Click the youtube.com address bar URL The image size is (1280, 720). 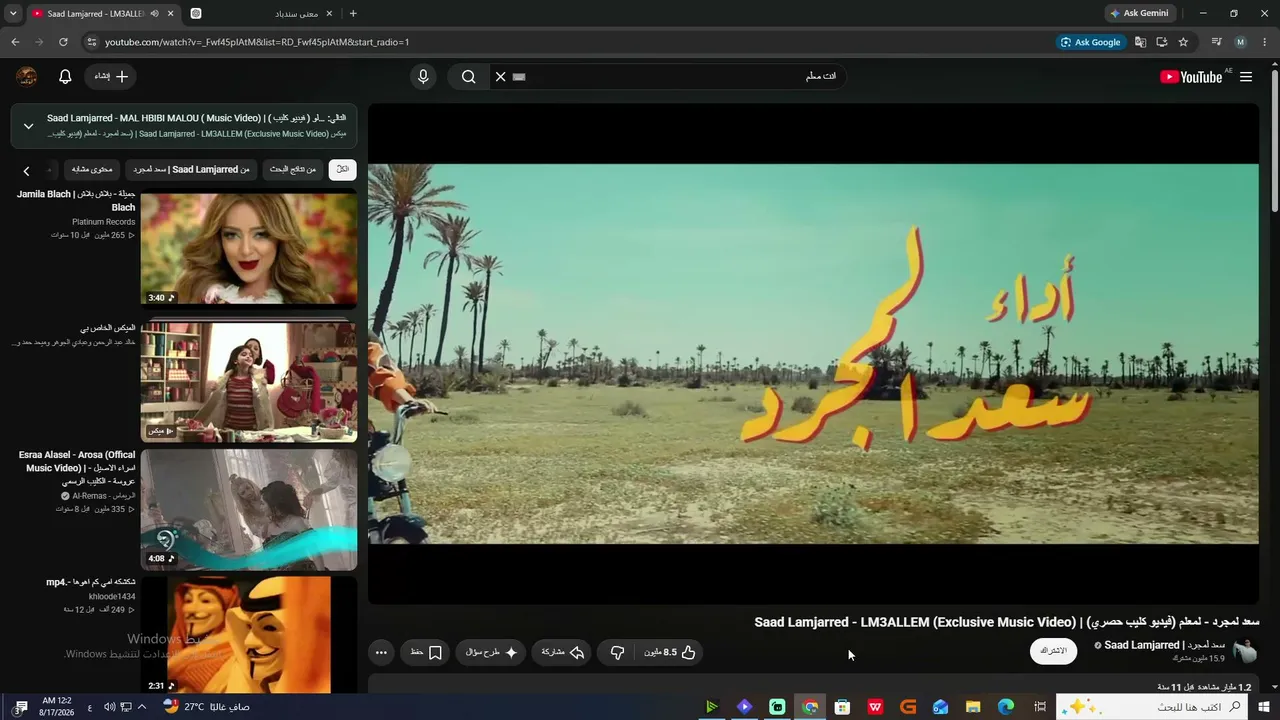tap(257, 42)
